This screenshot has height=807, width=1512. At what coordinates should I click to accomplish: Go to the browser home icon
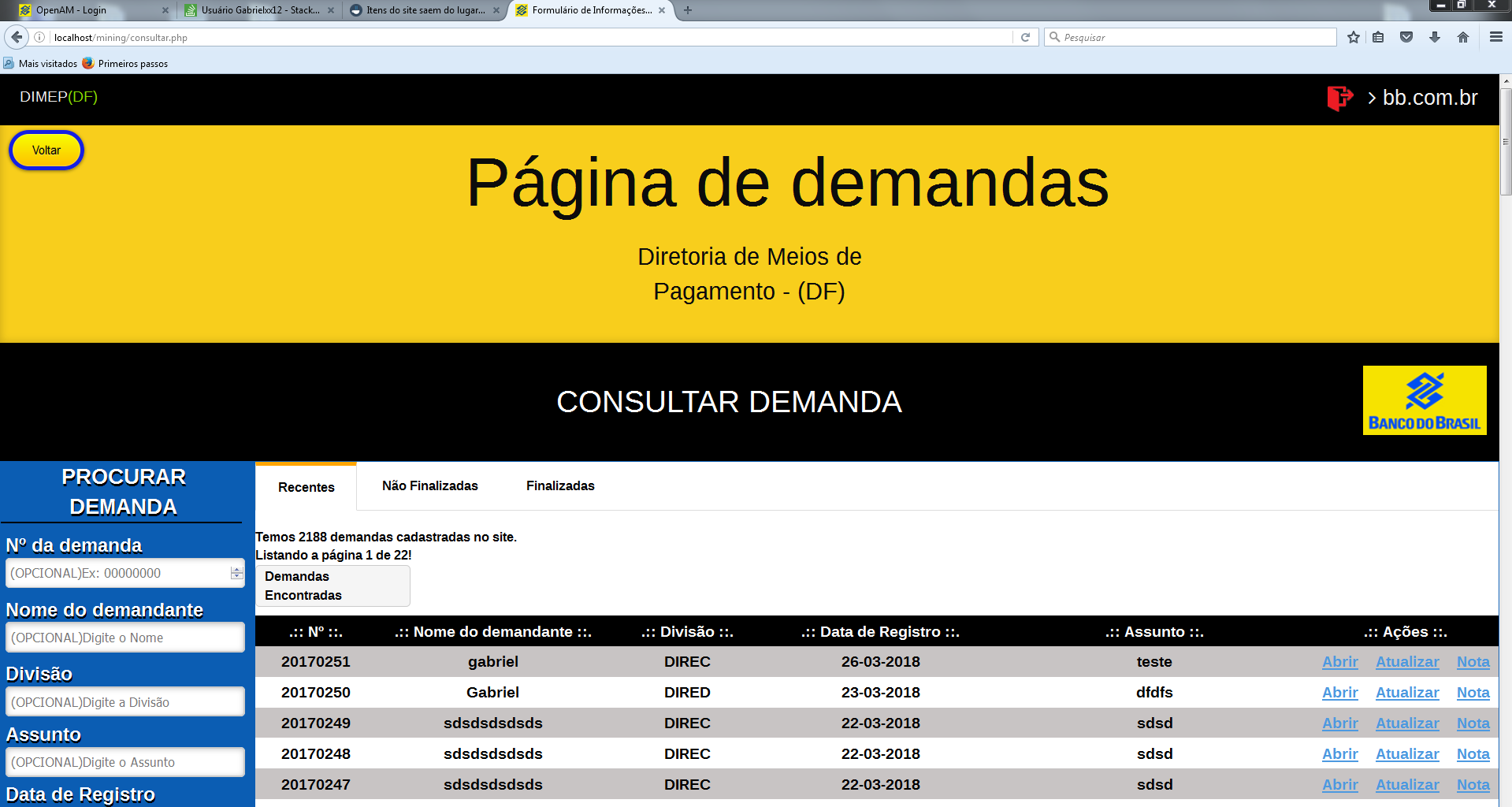pos(1463,37)
